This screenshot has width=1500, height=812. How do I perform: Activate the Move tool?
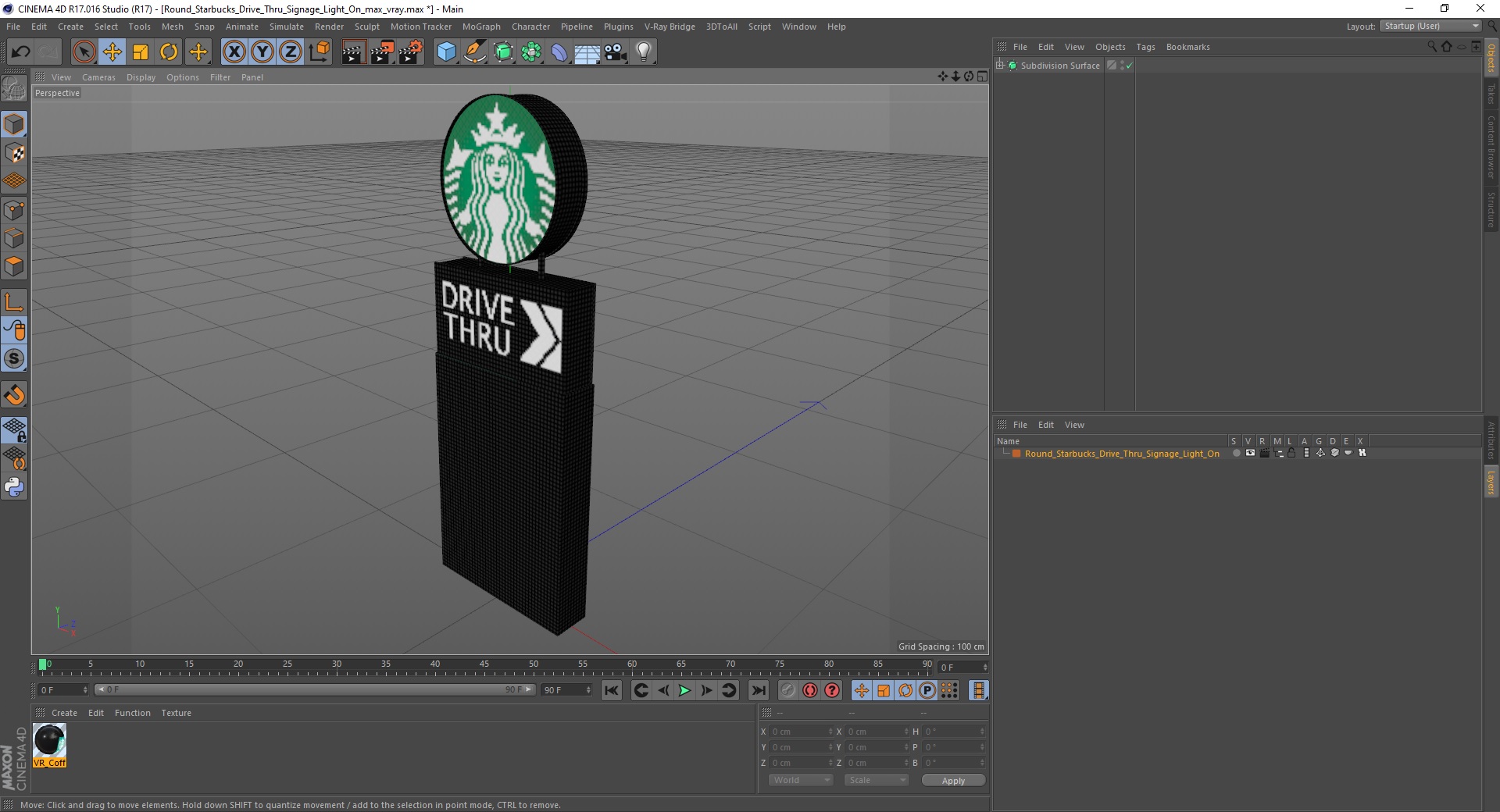112,52
